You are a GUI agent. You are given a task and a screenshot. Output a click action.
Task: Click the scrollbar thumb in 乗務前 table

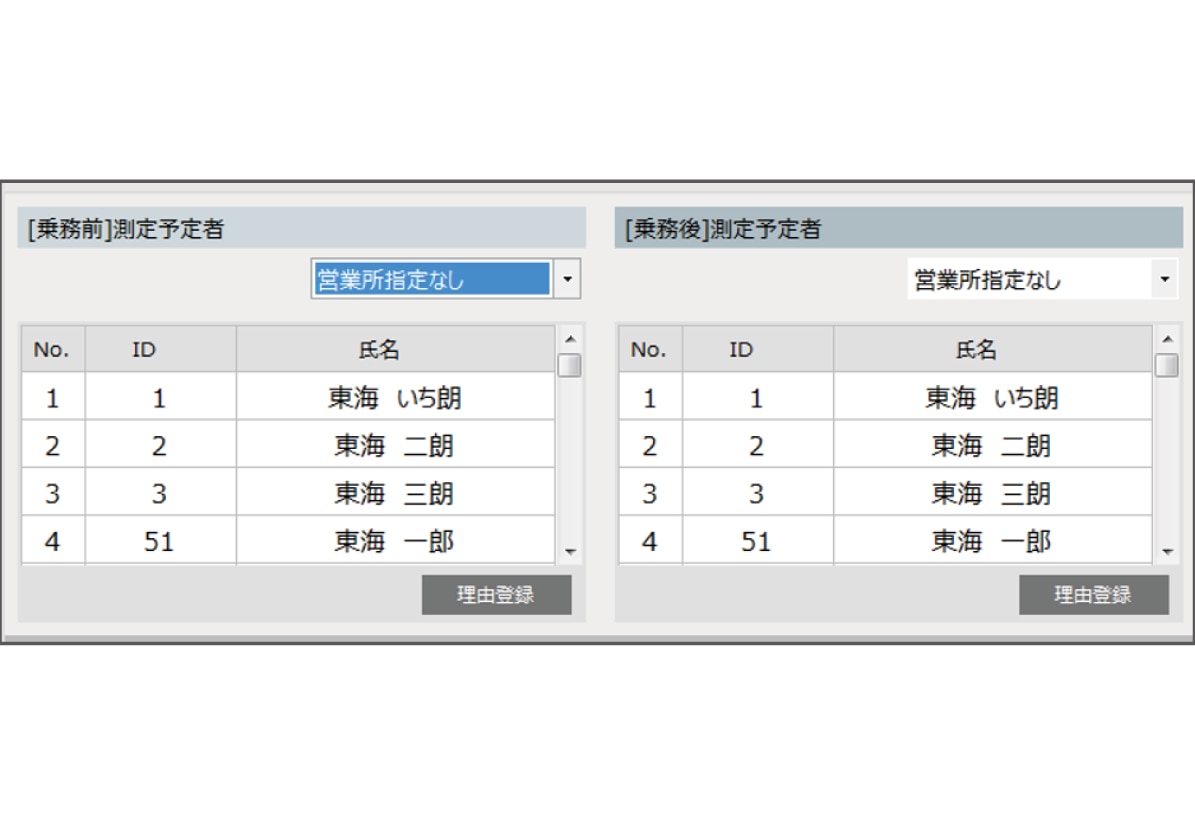point(569,365)
